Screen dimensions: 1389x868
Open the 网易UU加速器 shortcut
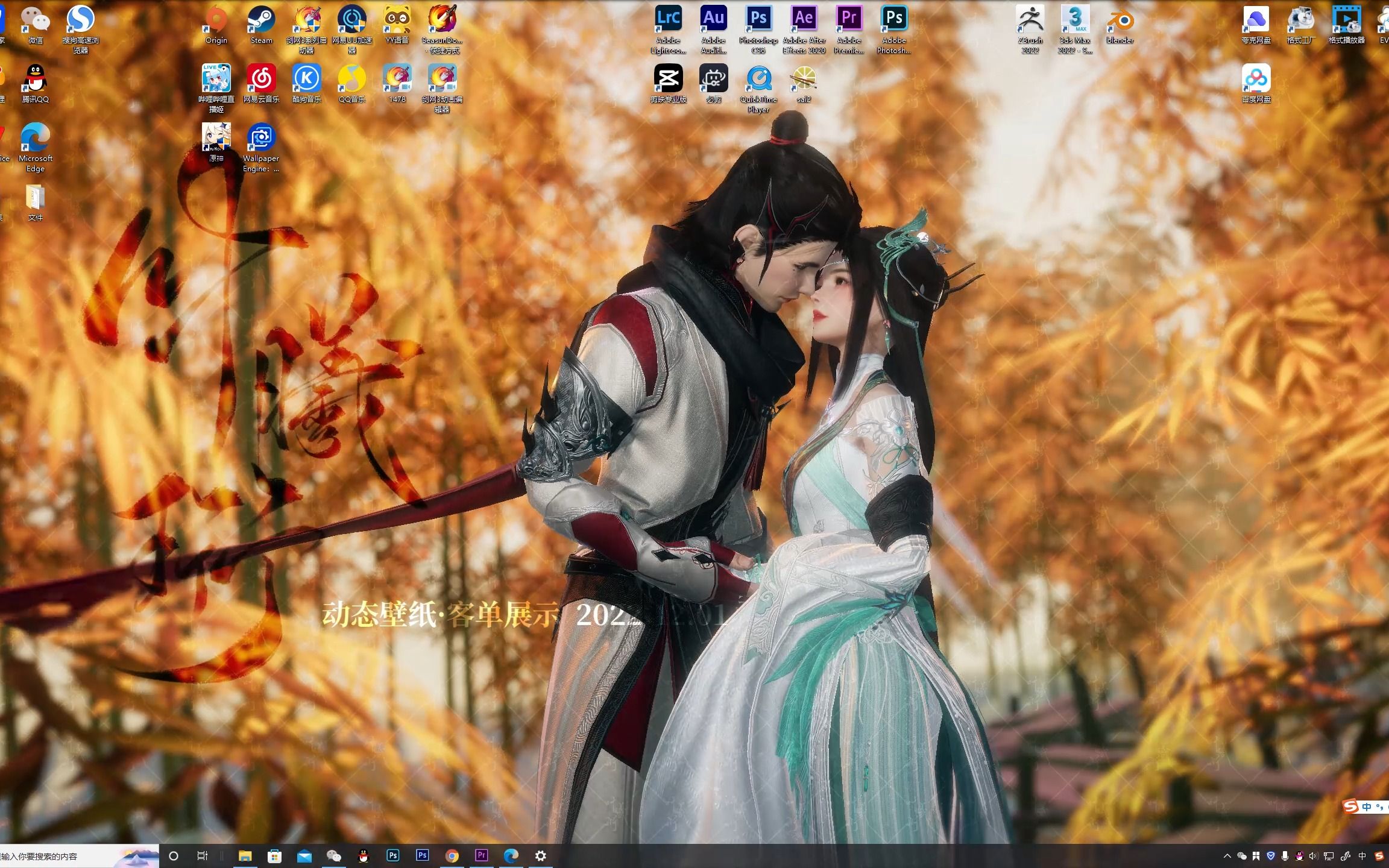pyautogui.click(x=352, y=29)
